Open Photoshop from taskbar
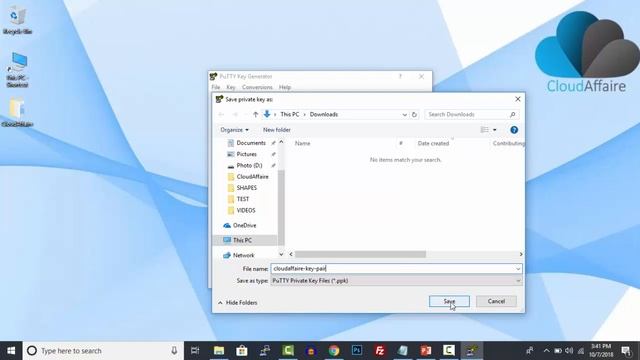 [357, 351]
